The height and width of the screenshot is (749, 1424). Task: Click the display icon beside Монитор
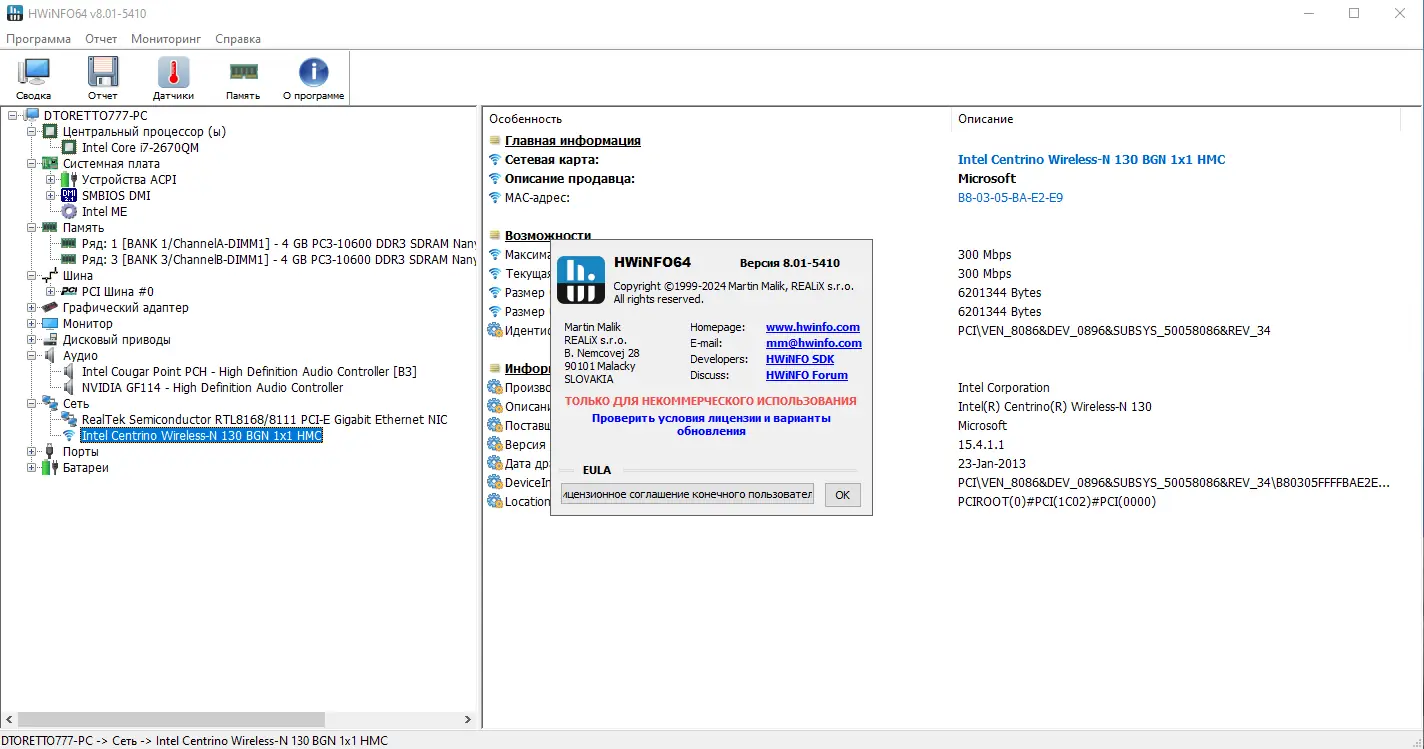[51, 323]
